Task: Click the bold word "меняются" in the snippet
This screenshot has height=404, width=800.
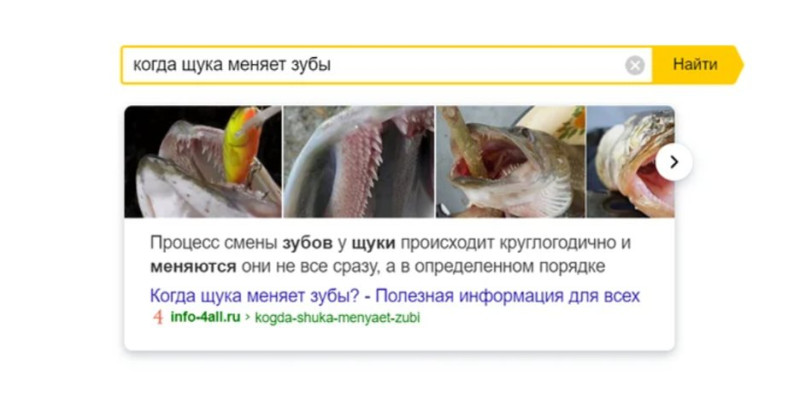Action: [x=193, y=266]
